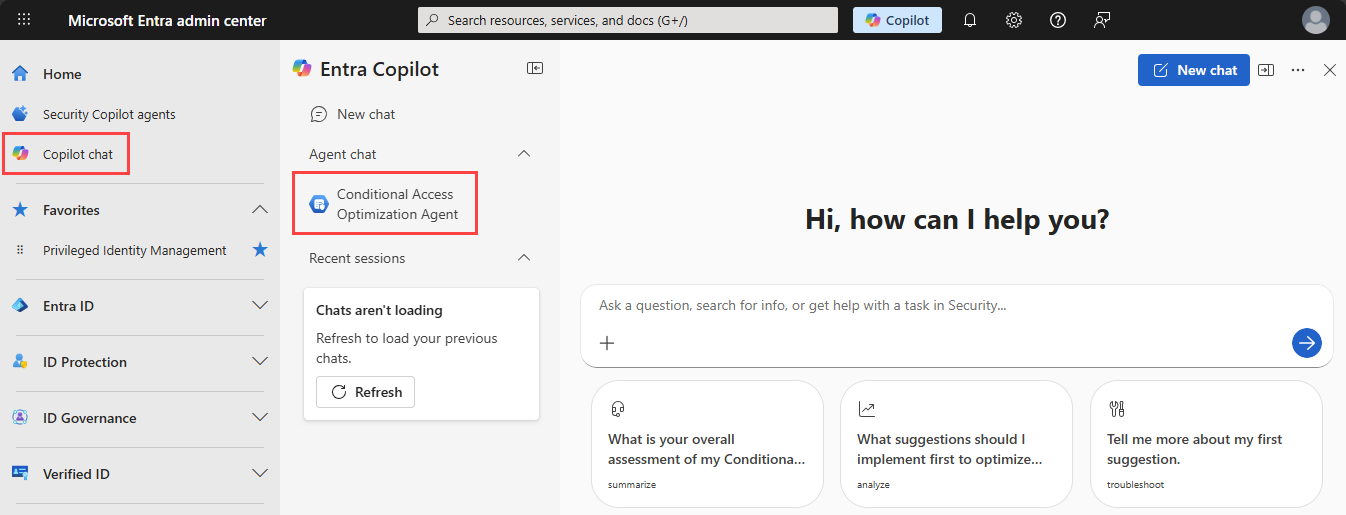Open the settings gear
The image size is (1346, 515).
(1014, 20)
